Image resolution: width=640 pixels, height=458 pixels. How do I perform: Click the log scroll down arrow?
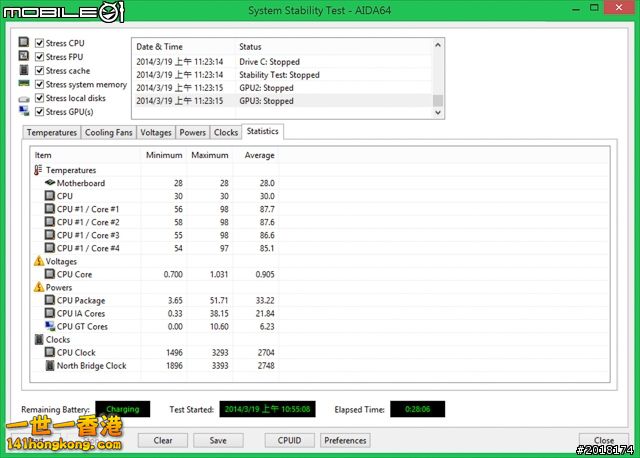click(438, 112)
